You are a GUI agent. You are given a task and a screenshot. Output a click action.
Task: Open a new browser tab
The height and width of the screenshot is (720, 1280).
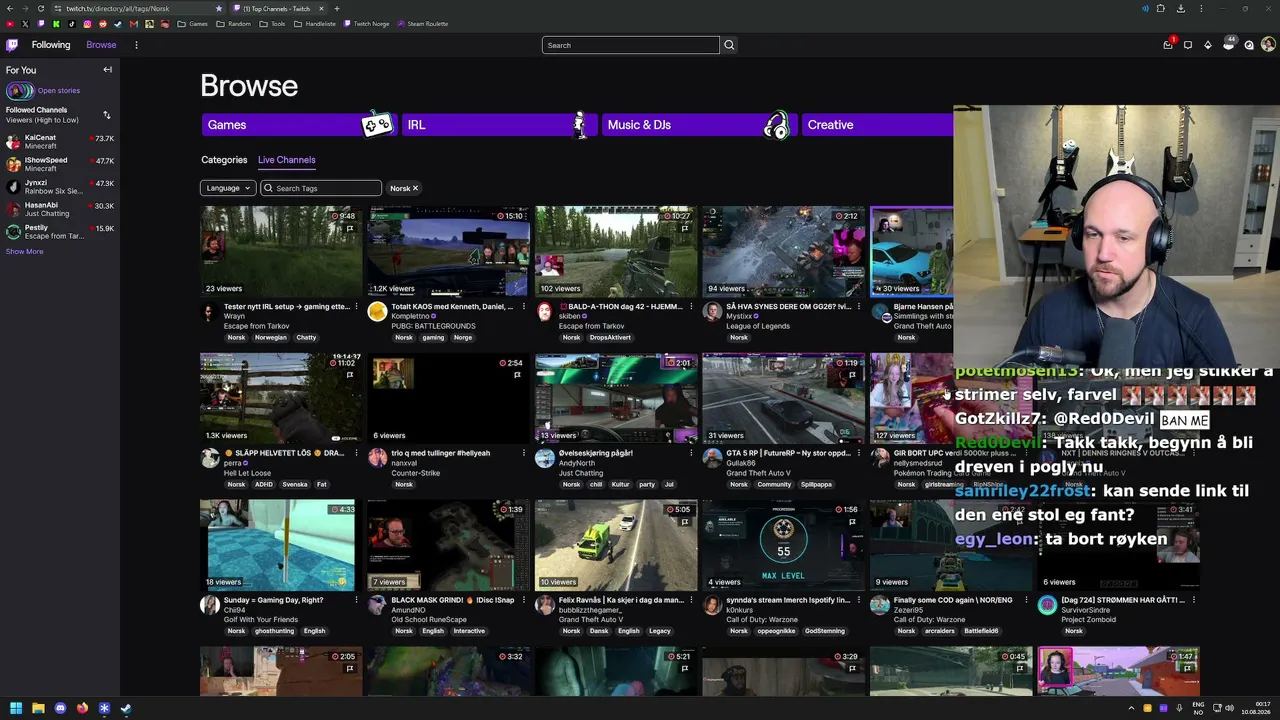click(337, 8)
